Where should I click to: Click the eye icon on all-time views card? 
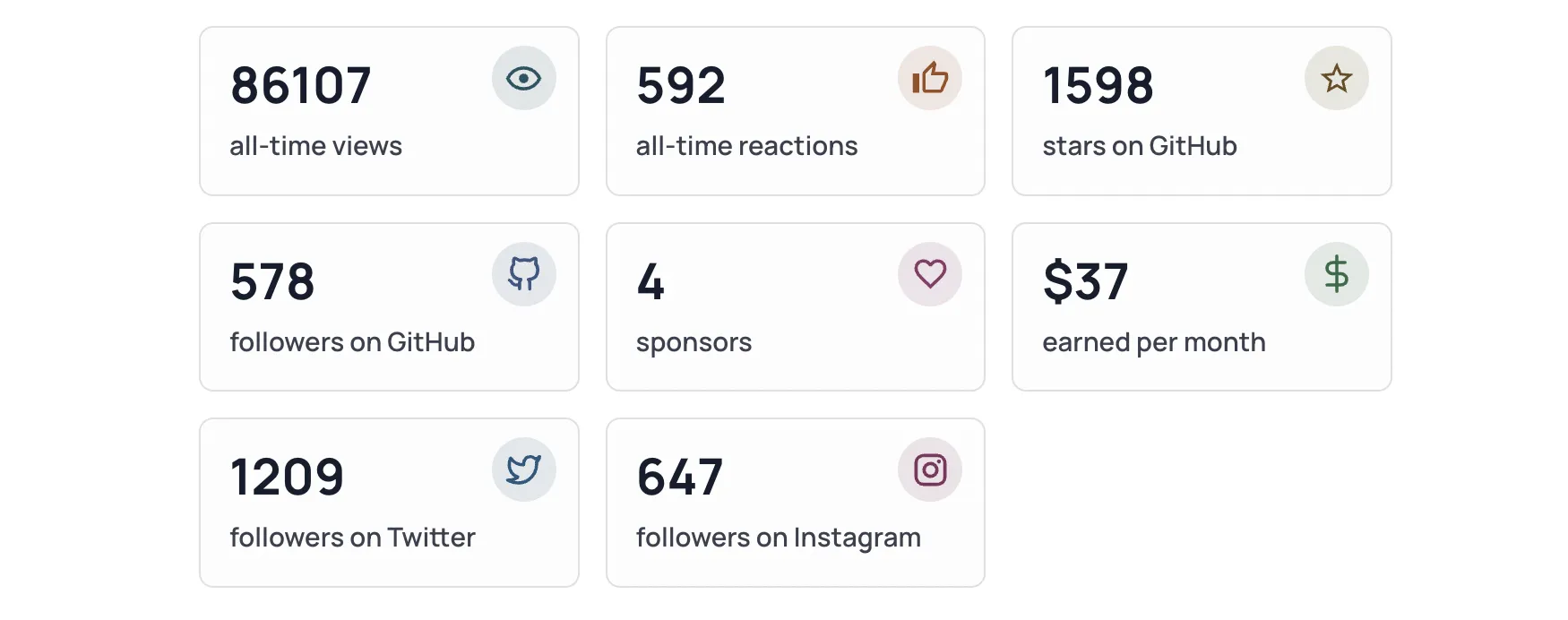524,78
